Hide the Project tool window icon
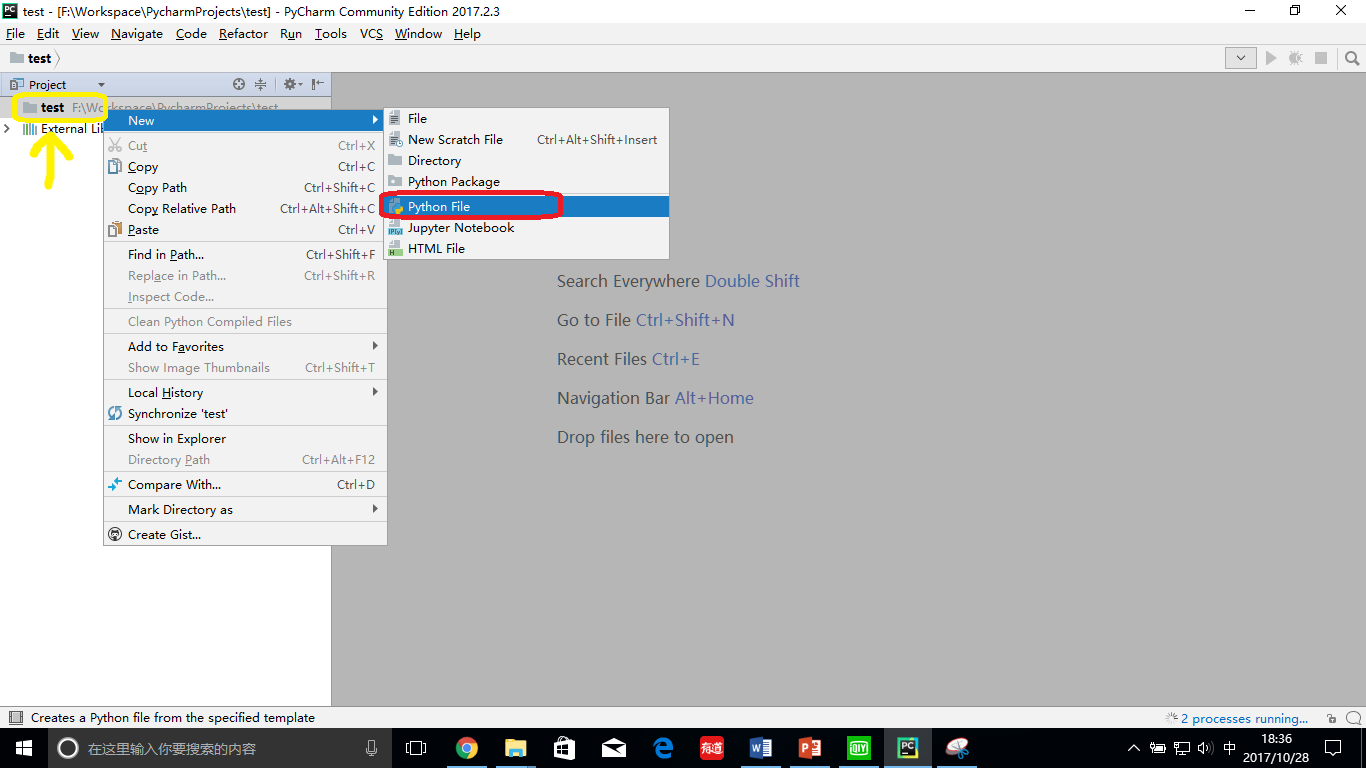 pyautogui.click(x=317, y=85)
